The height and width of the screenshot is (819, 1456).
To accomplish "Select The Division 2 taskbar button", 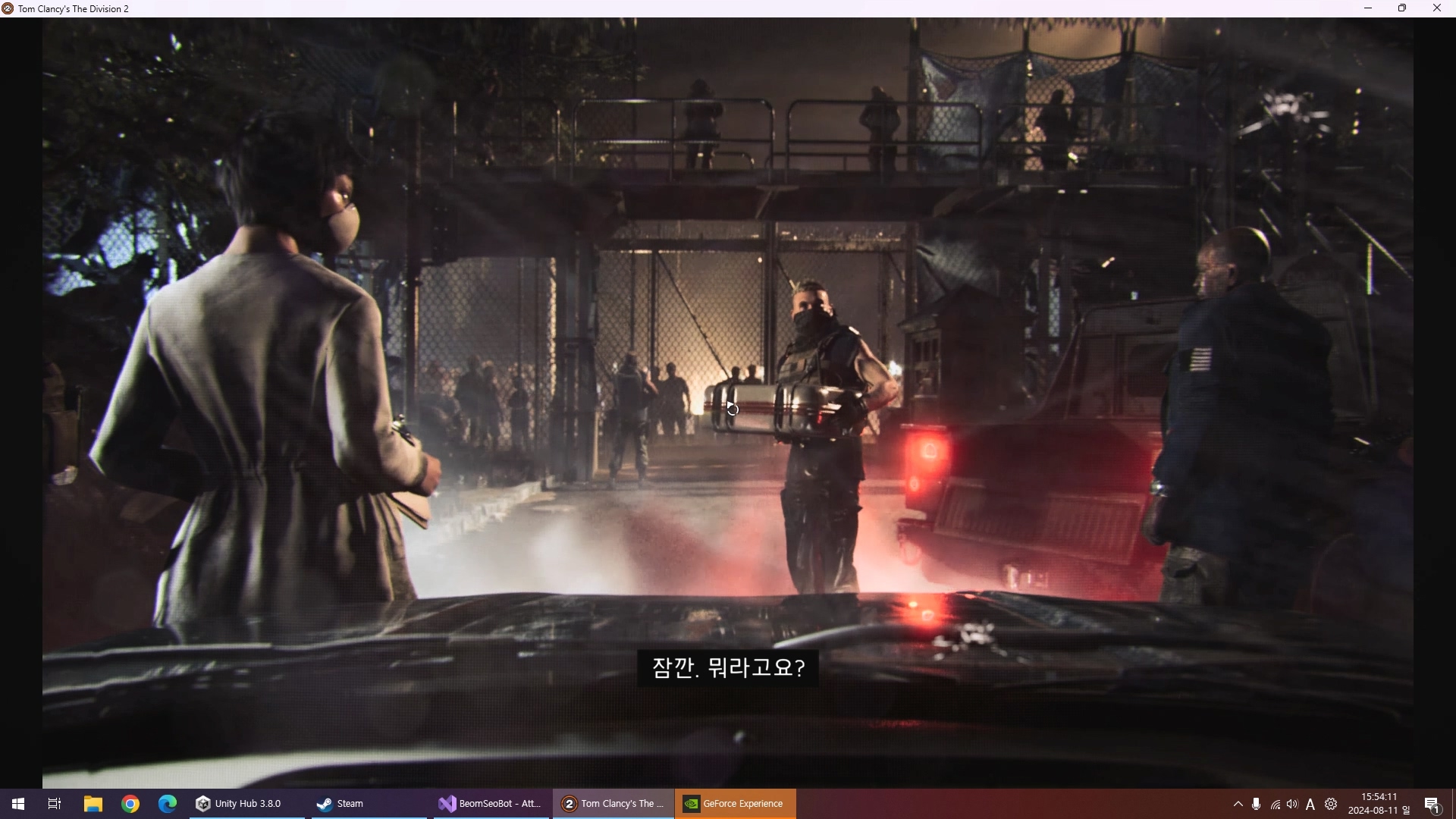I will click(613, 804).
